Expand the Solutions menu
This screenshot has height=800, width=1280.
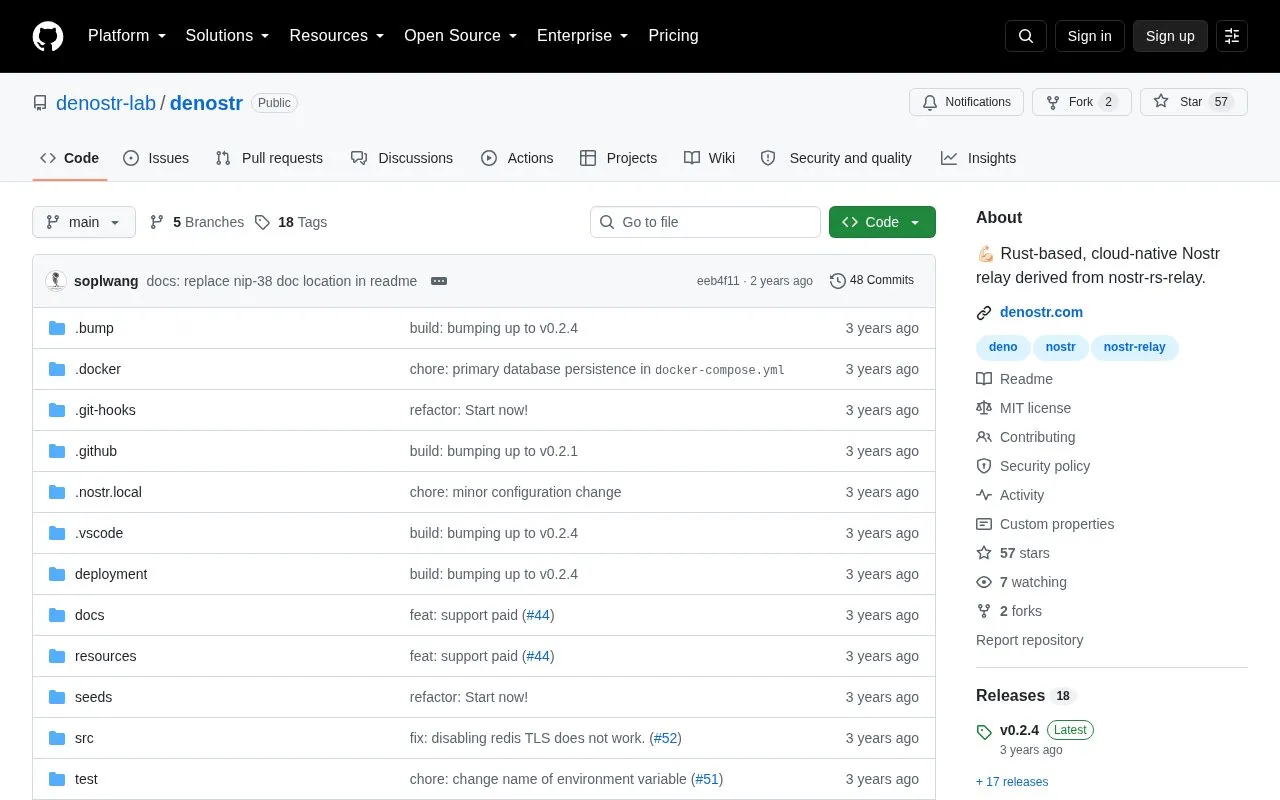[228, 36]
